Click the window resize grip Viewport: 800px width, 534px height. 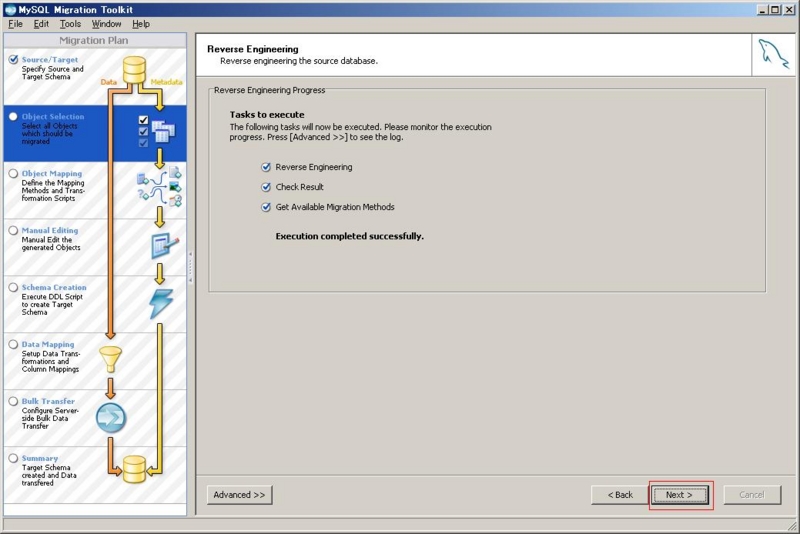(x=792, y=525)
